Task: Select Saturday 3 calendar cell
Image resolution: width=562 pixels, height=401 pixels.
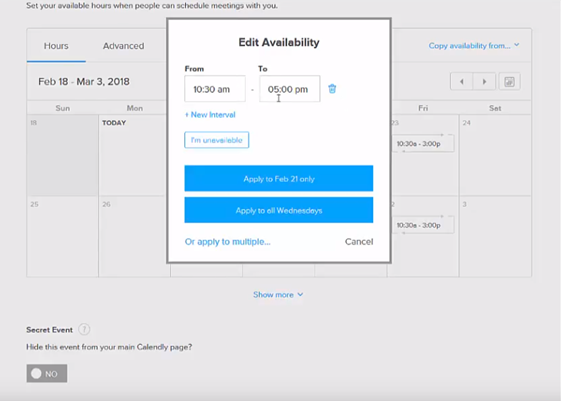Action: click(495, 237)
